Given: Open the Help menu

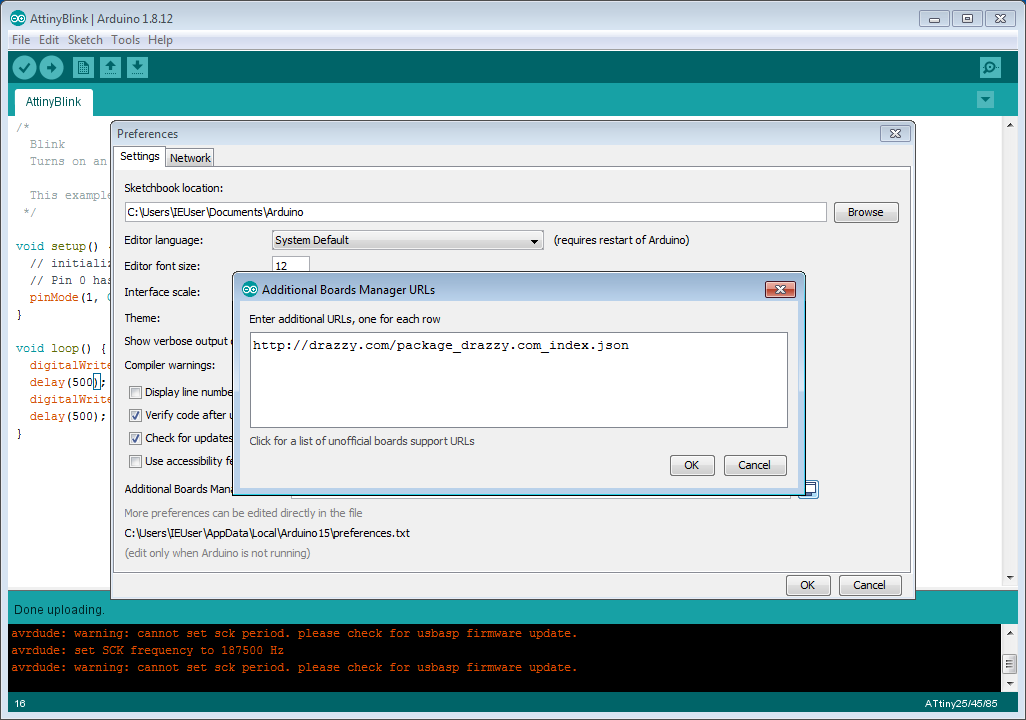Looking at the screenshot, I should (160, 40).
